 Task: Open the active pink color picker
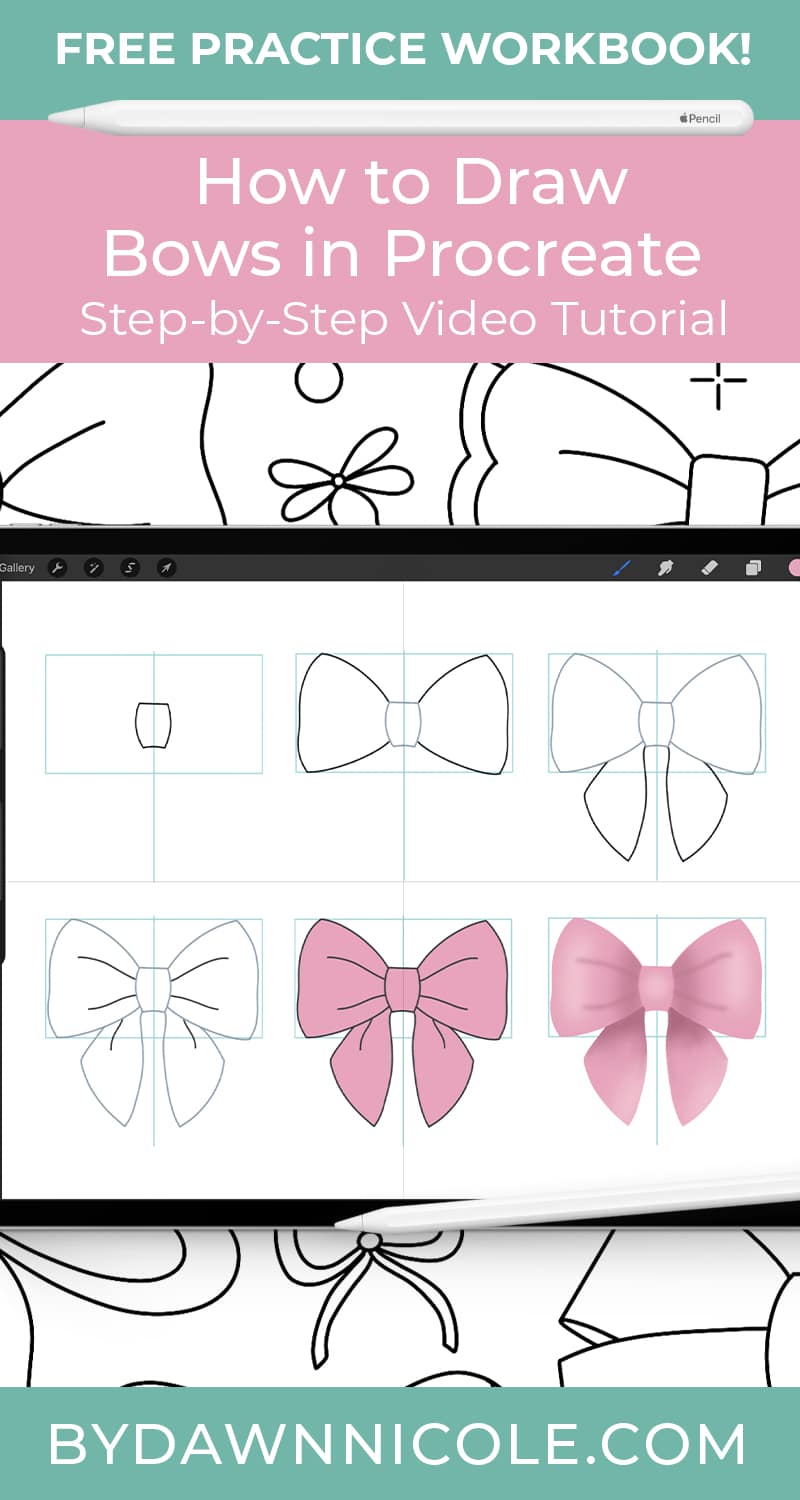point(793,567)
